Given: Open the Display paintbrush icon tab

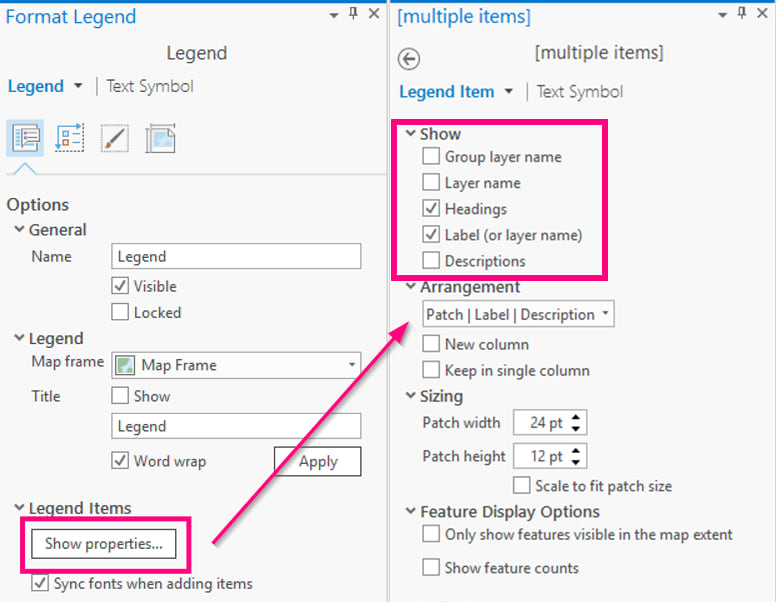Looking at the screenshot, I should [x=114, y=138].
